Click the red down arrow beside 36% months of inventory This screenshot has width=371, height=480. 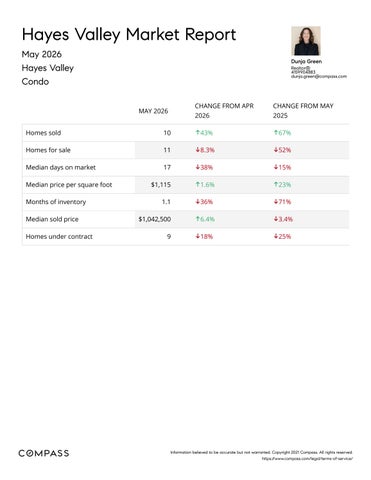coord(197,202)
